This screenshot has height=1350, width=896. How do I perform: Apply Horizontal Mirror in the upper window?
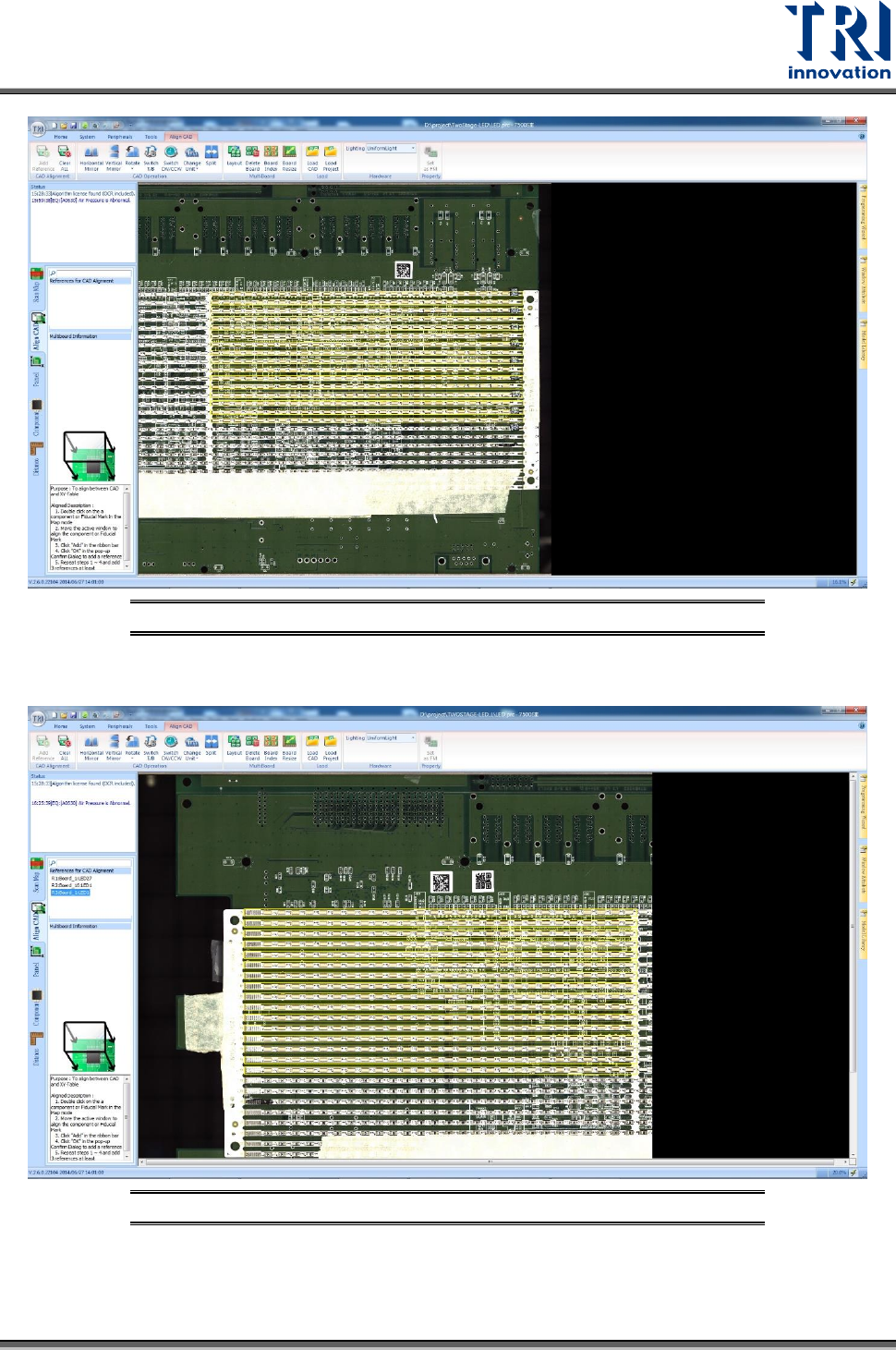point(91,157)
